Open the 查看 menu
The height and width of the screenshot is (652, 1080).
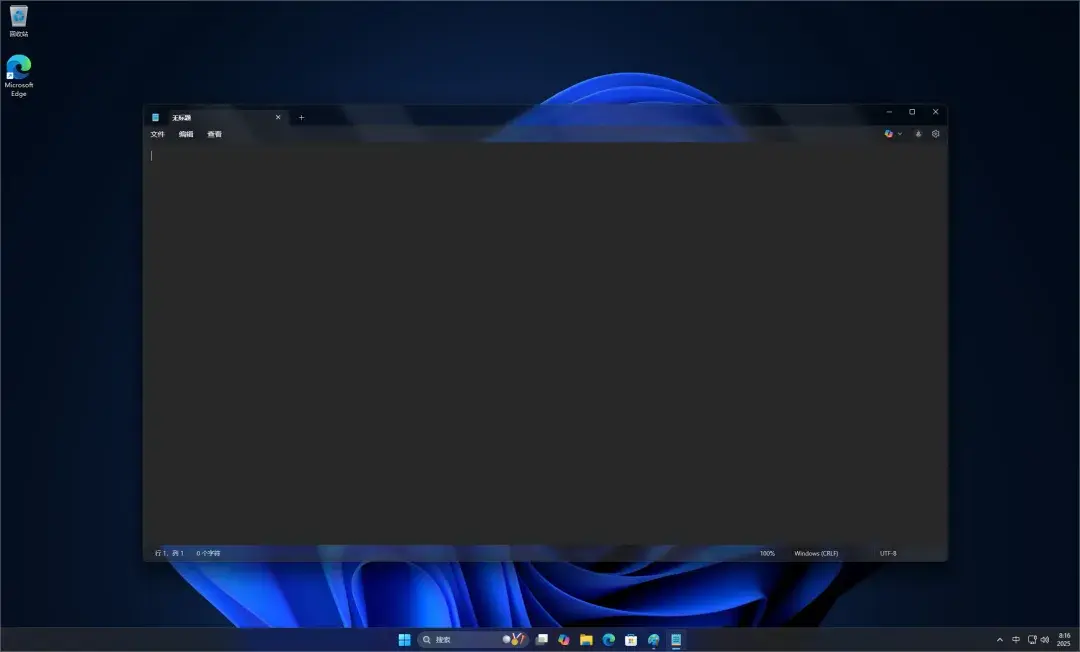tap(215, 133)
